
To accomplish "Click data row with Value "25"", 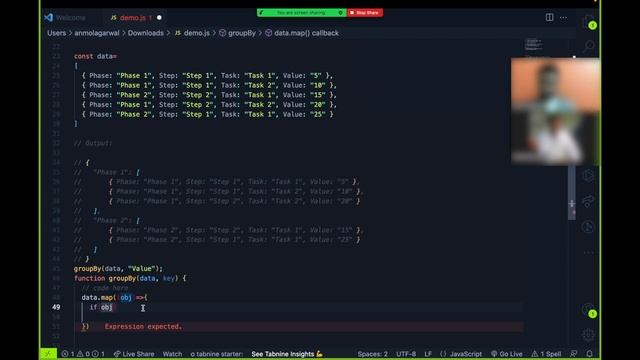I will click(x=207, y=114).
